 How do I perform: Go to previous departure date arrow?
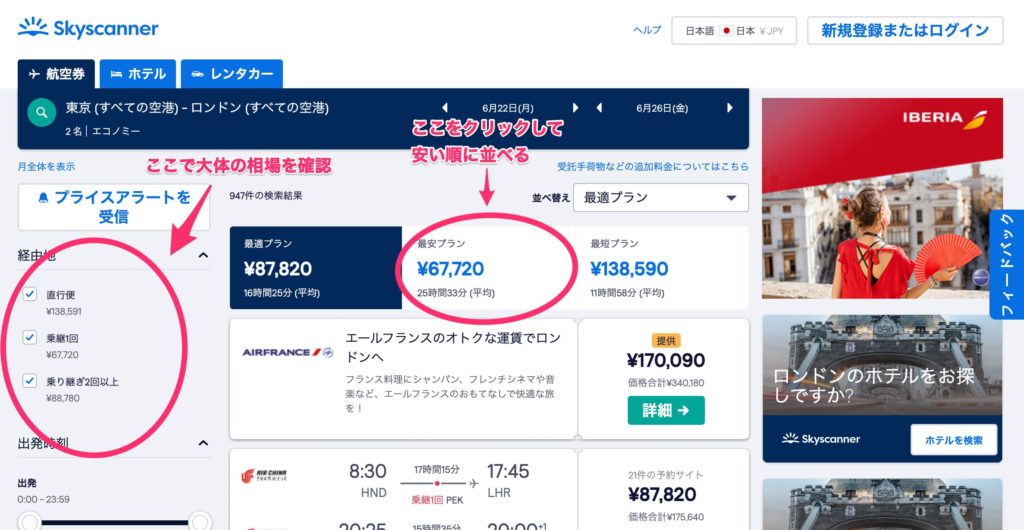pyautogui.click(x=445, y=108)
